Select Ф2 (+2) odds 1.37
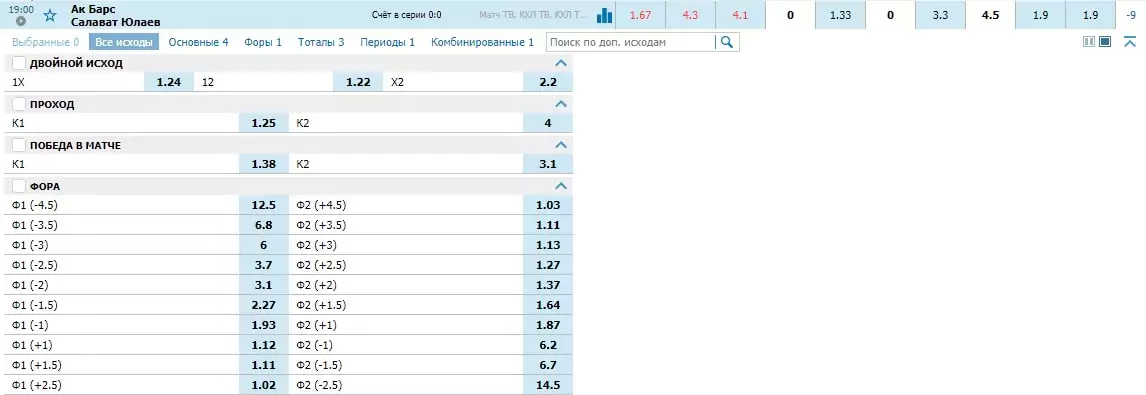 pos(548,285)
